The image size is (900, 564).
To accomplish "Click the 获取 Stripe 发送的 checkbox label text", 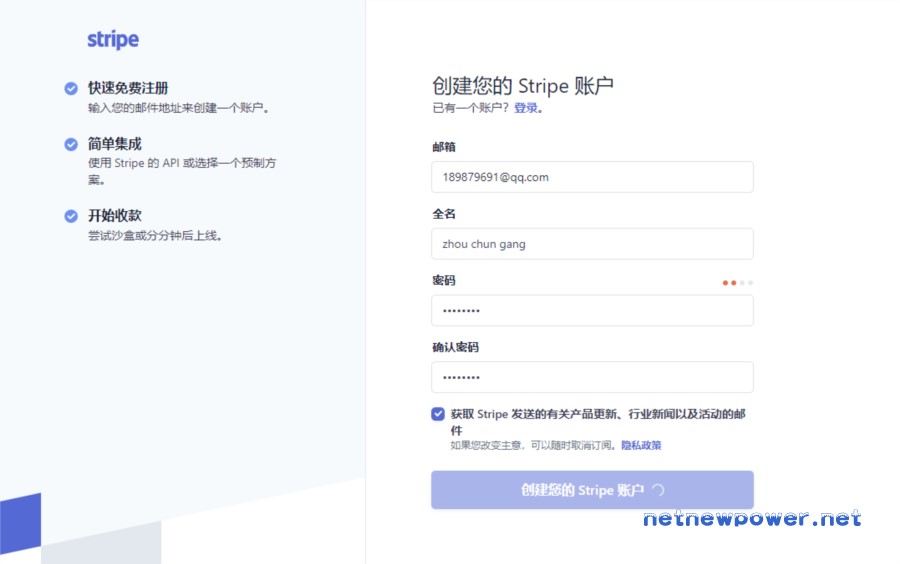I will [598, 422].
